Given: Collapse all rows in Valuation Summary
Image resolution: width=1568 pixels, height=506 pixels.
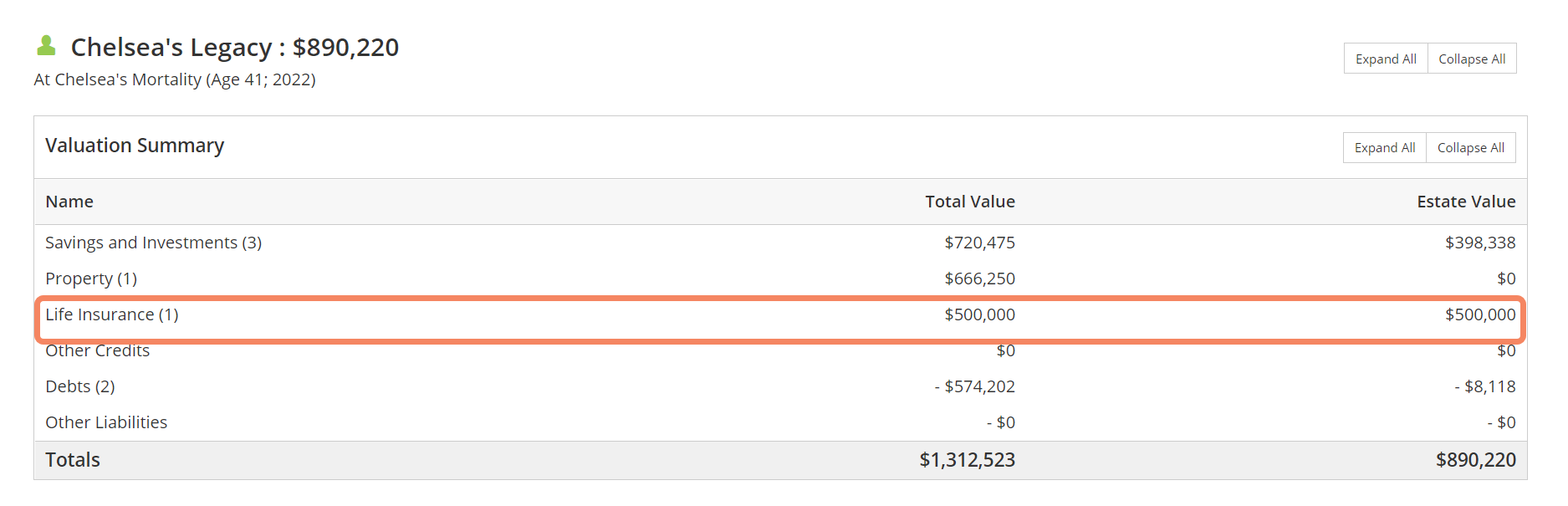Looking at the screenshot, I should pos(1471,147).
